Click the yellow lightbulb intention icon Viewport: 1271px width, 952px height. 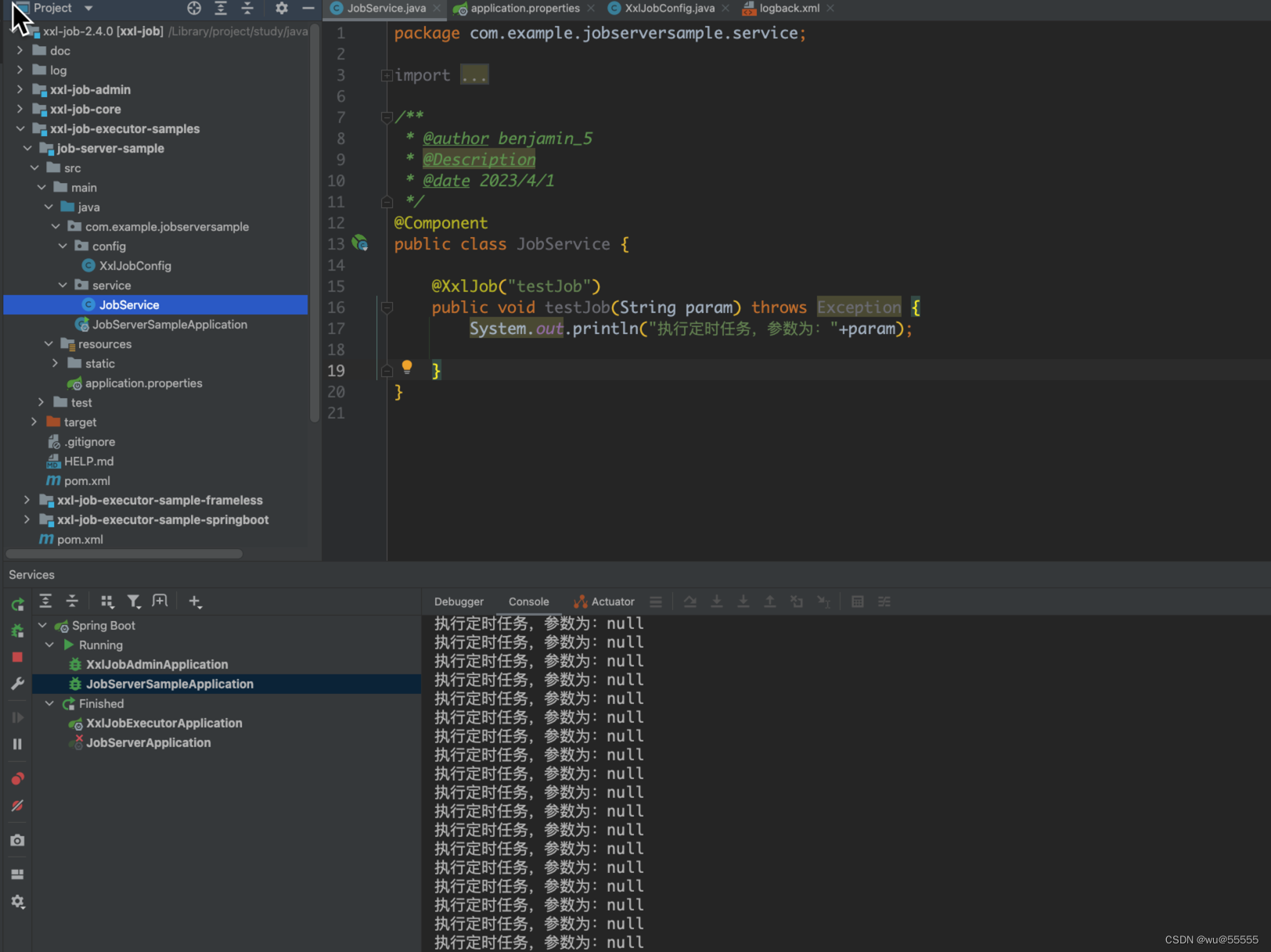pos(407,367)
